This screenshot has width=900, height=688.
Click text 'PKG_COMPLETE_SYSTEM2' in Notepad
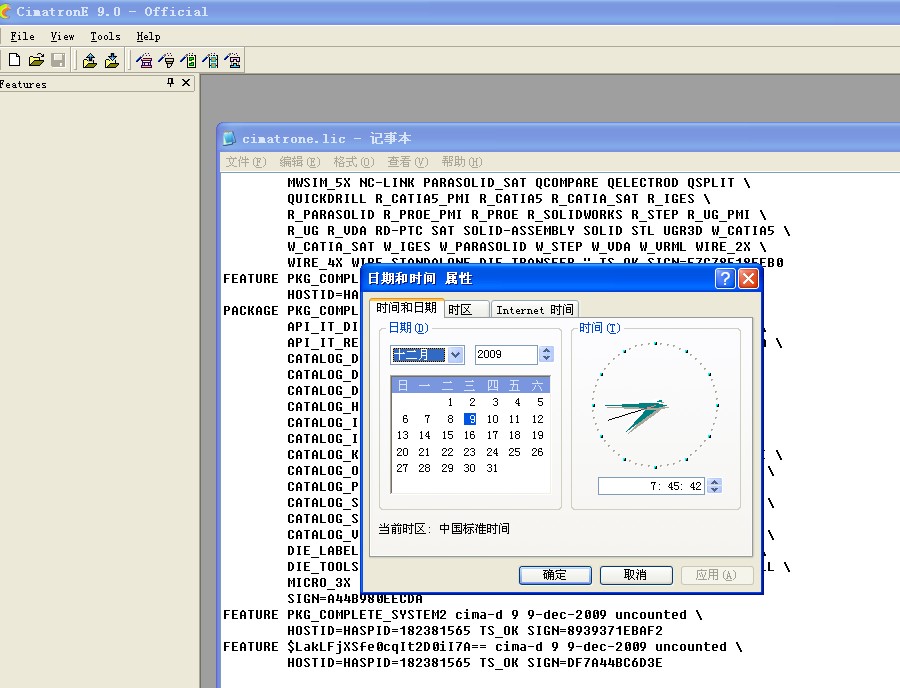[366, 615]
